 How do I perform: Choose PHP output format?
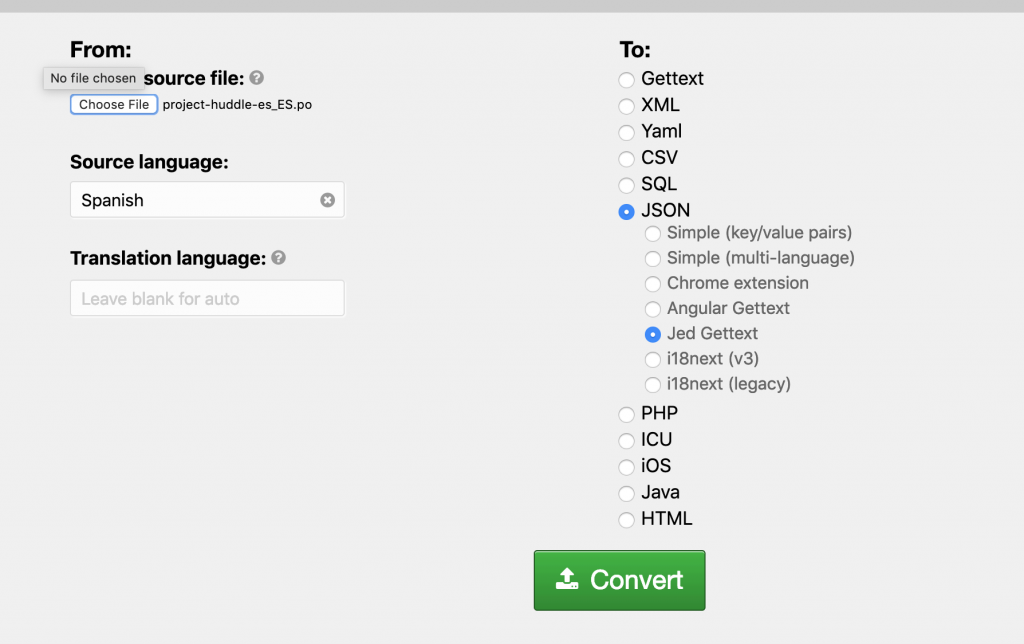click(627, 413)
